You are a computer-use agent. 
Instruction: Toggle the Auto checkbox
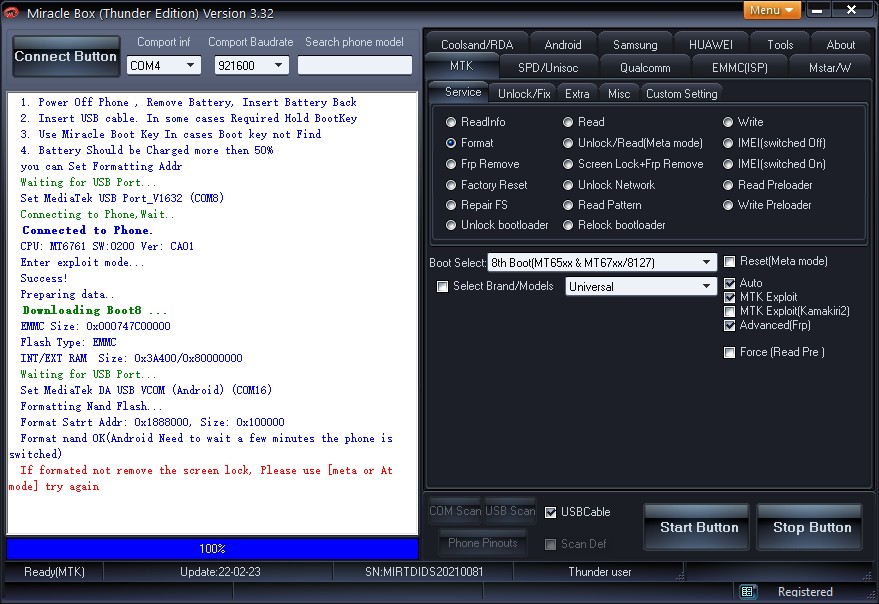[x=729, y=283]
